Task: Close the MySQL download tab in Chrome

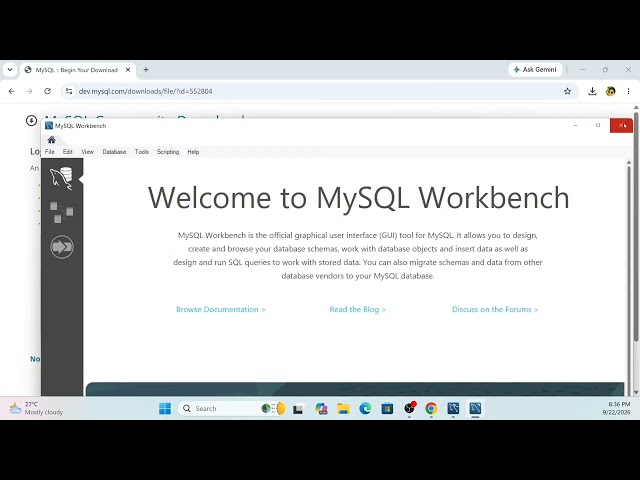Action: pyautogui.click(x=128, y=70)
